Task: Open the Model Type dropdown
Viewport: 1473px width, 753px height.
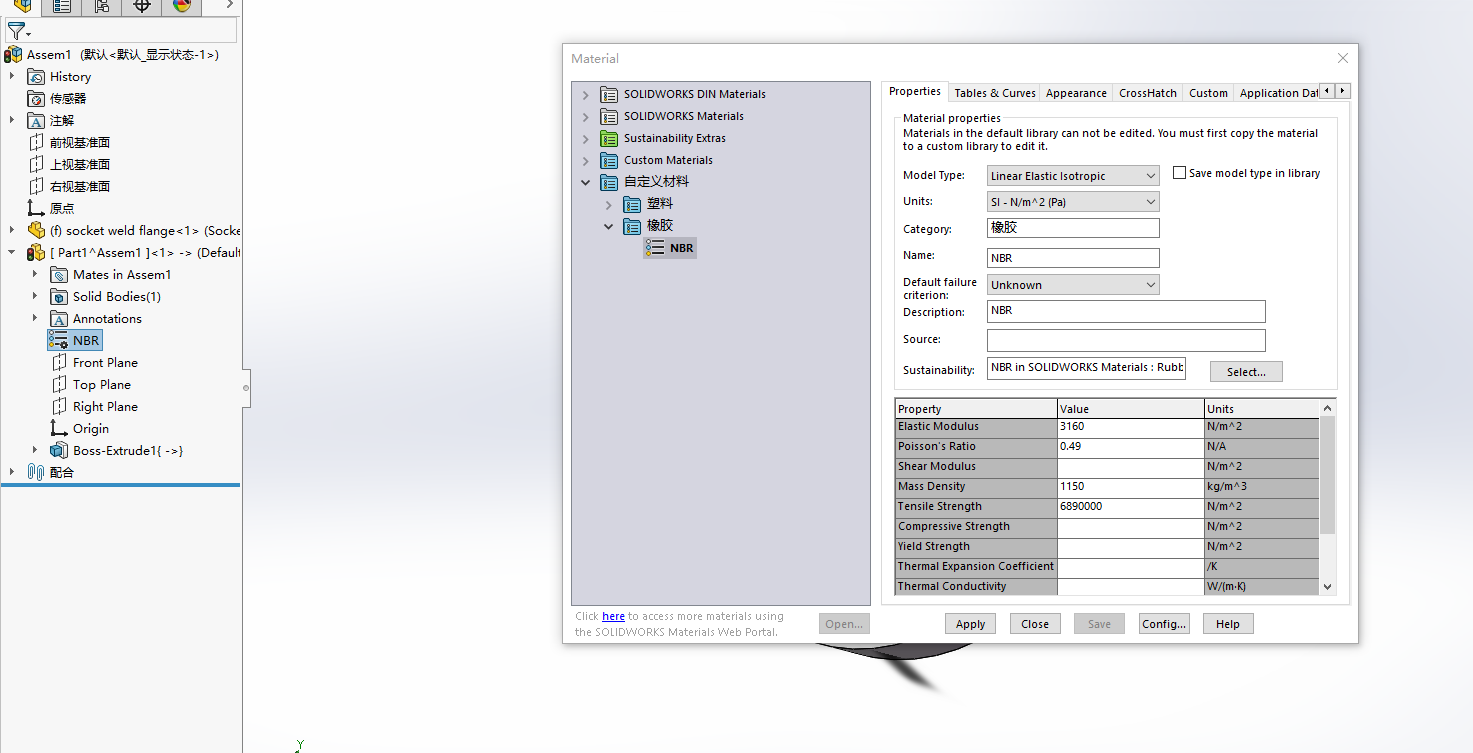Action: 1073,176
